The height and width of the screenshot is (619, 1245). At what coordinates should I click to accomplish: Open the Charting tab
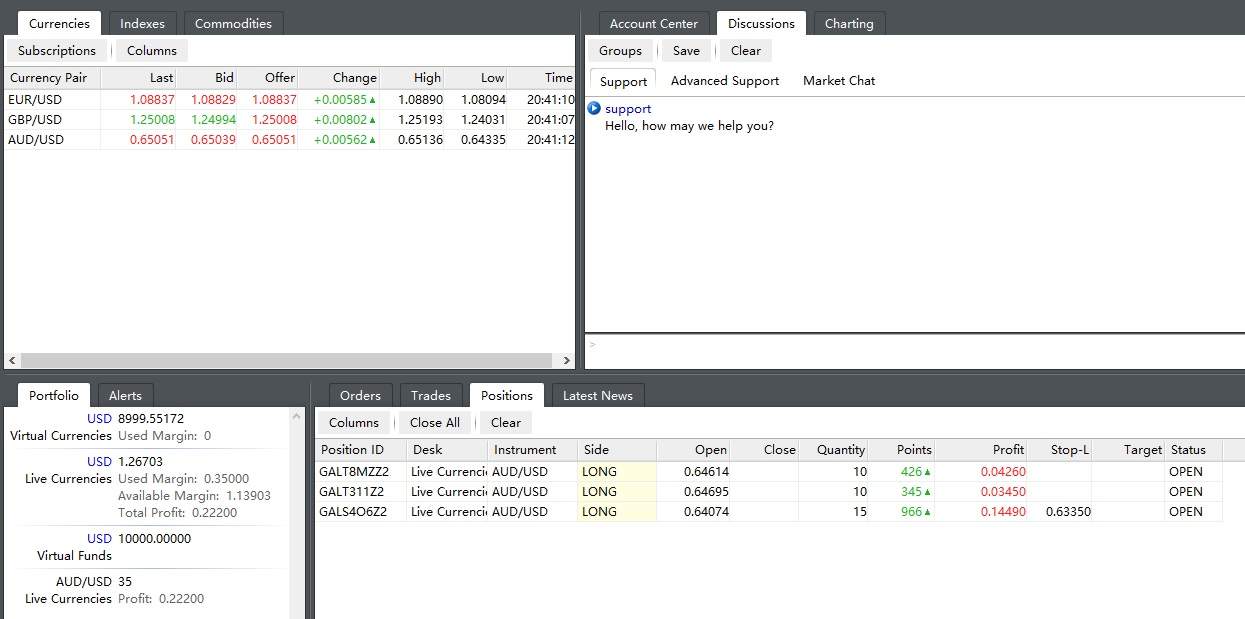click(x=849, y=23)
